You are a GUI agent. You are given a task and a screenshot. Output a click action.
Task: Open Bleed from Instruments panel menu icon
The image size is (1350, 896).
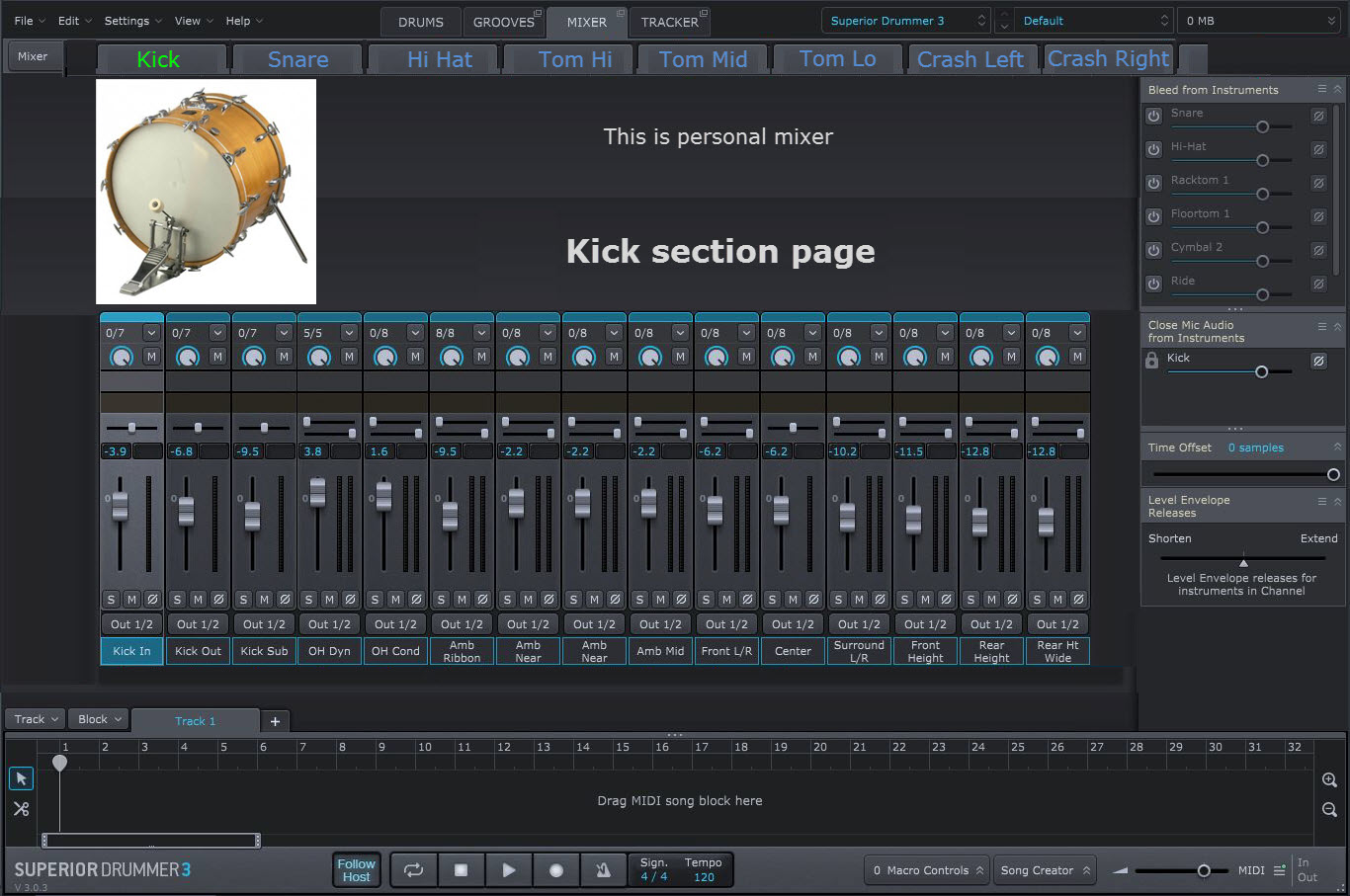[1321, 89]
